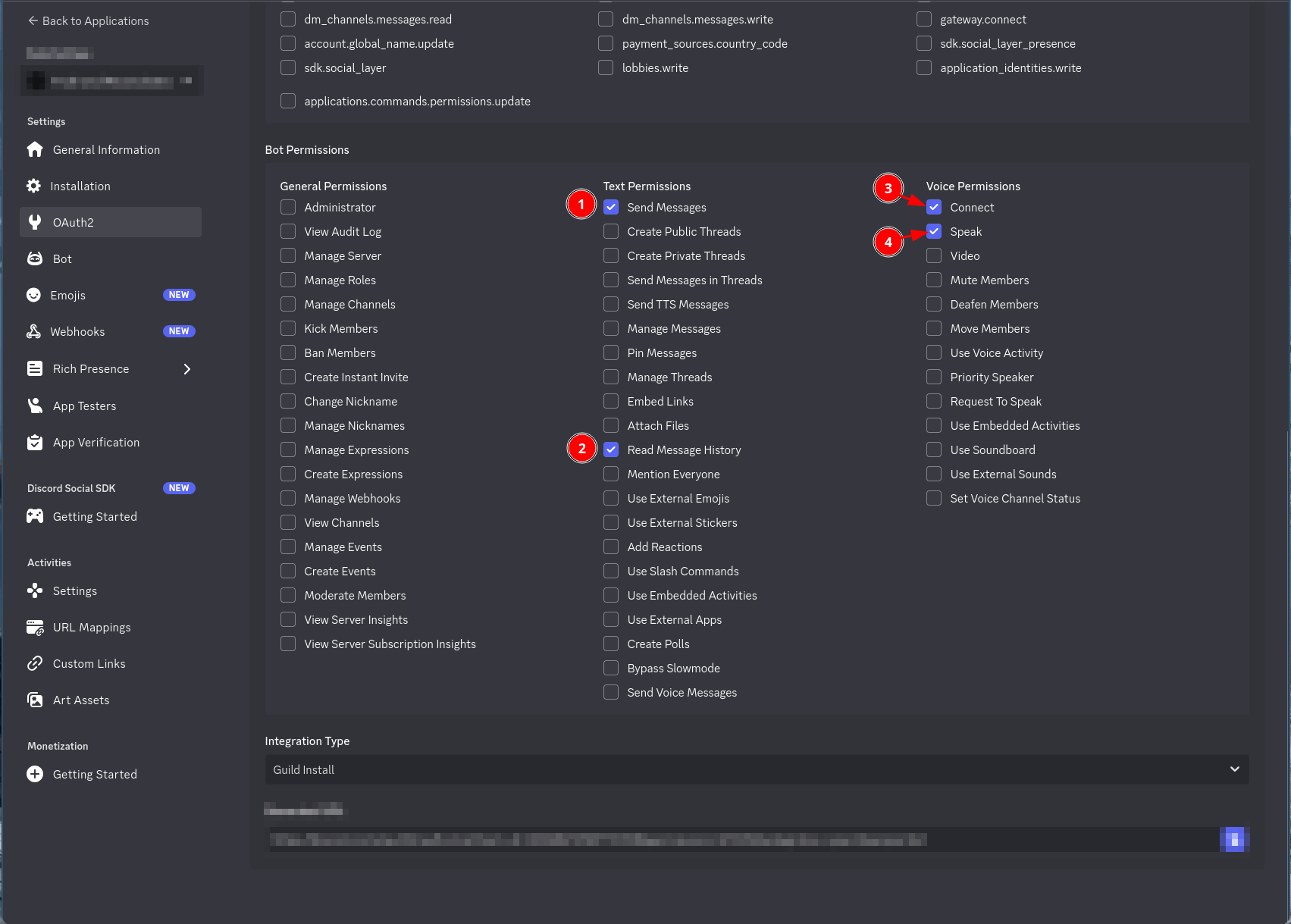Open the Integration Type dropdown
The width and height of the screenshot is (1291, 924).
757,769
